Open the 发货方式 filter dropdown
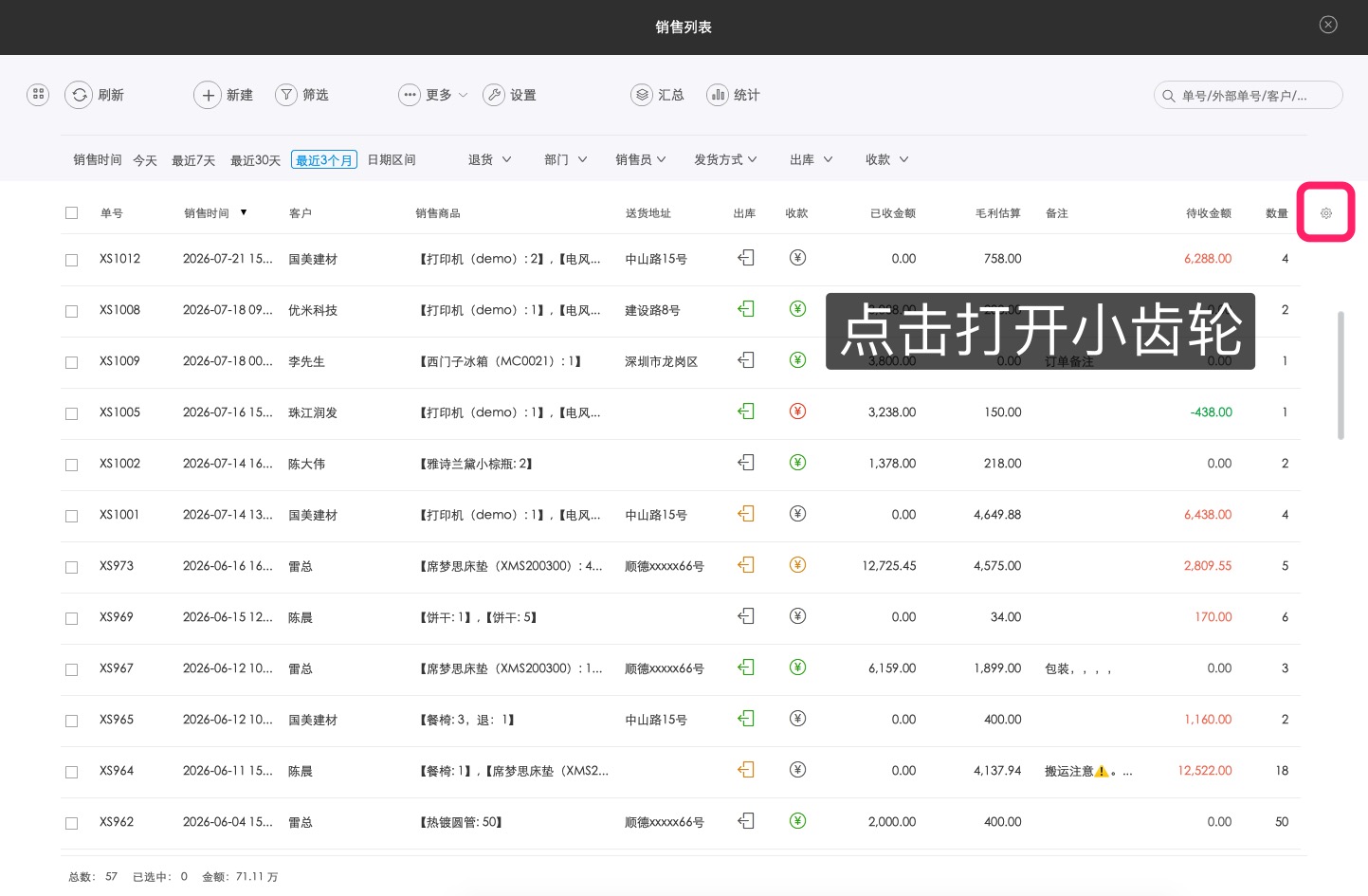The height and width of the screenshot is (896, 1368). 725,159
